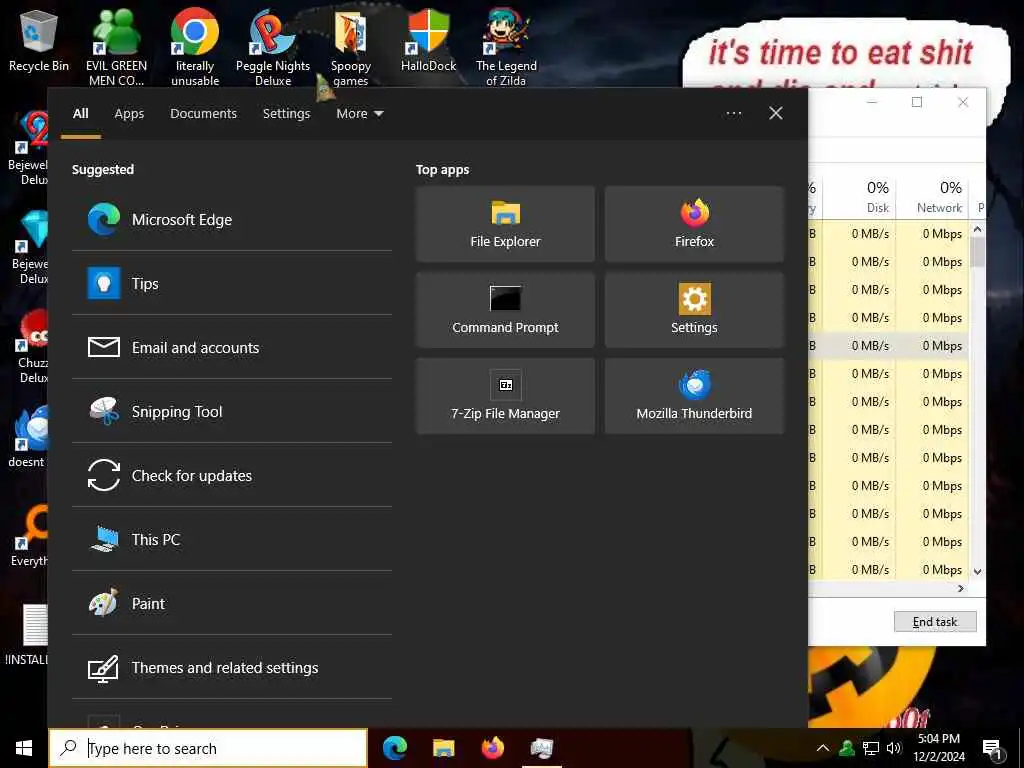Open the clock showing 5:04 PM
The width and height of the screenshot is (1024, 768).
coord(939,748)
